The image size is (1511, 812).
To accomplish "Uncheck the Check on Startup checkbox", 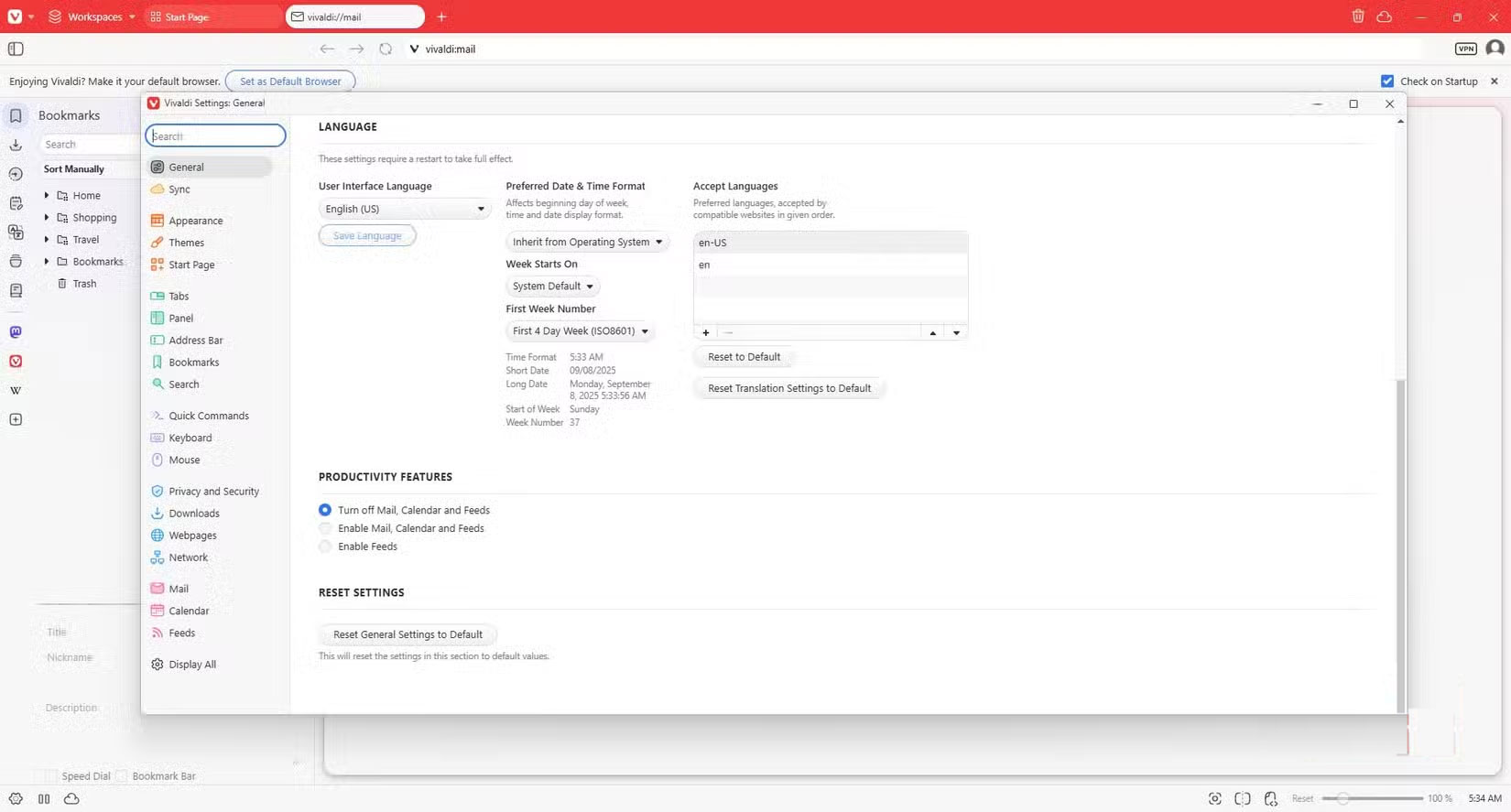I will (1387, 81).
